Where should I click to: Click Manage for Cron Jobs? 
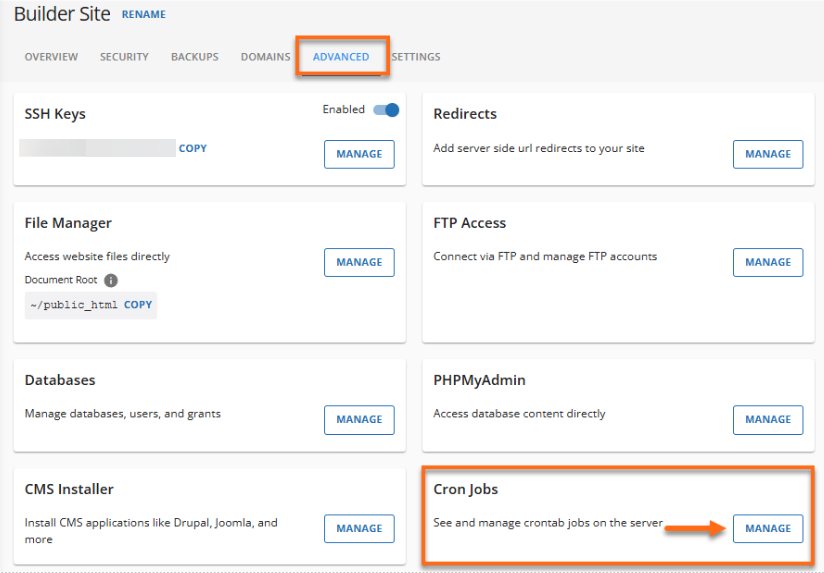tap(768, 528)
